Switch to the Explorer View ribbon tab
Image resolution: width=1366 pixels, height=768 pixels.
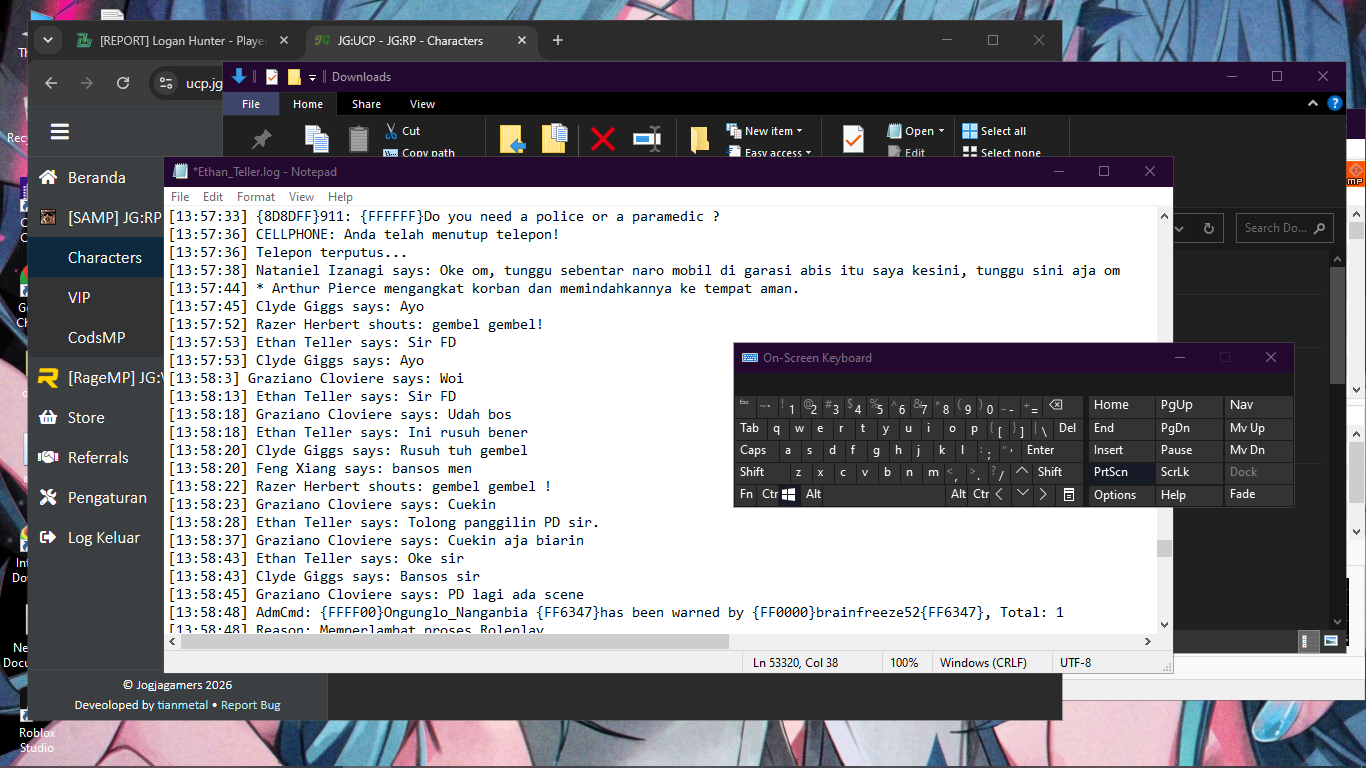(x=423, y=104)
